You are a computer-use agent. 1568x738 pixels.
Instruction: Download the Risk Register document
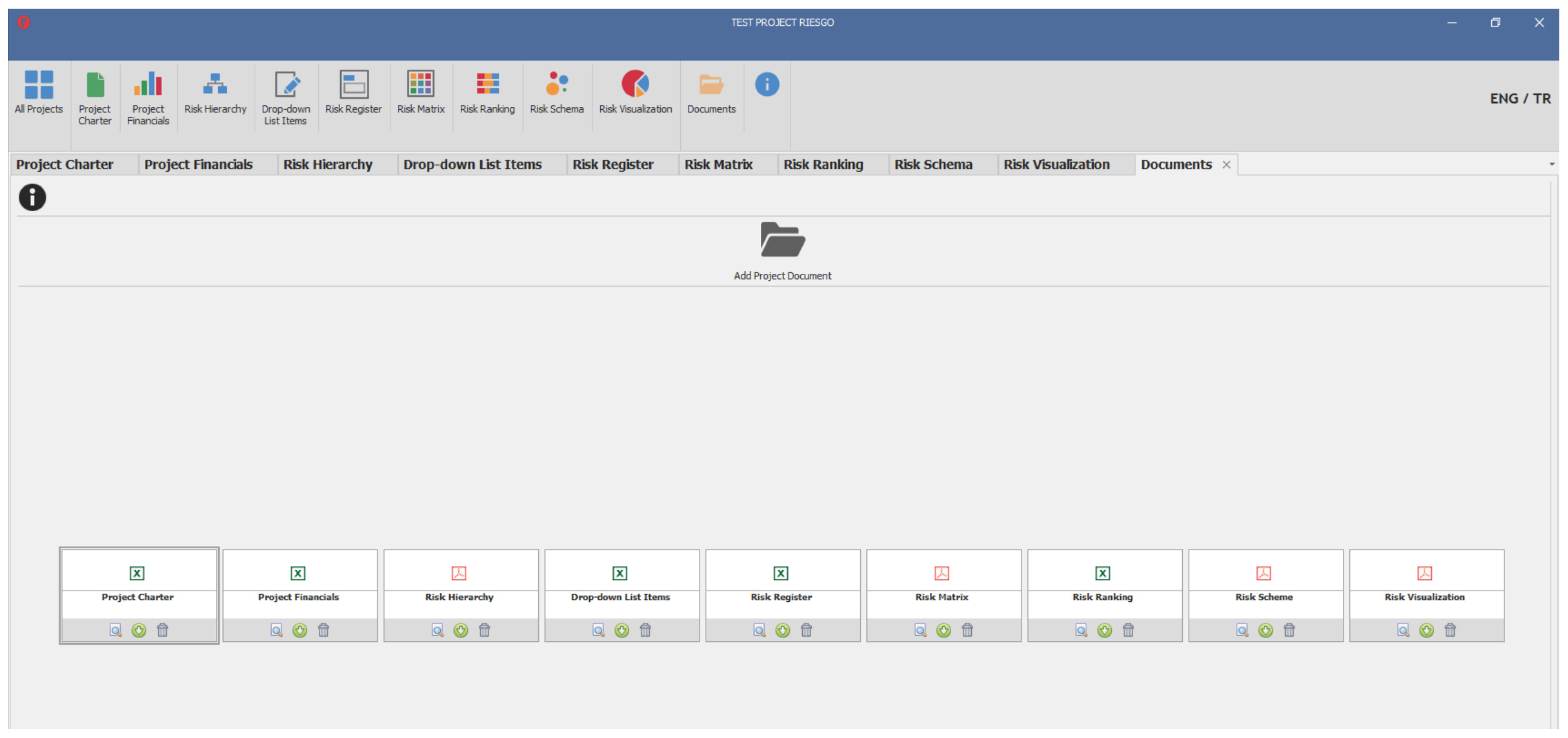click(x=783, y=630)
